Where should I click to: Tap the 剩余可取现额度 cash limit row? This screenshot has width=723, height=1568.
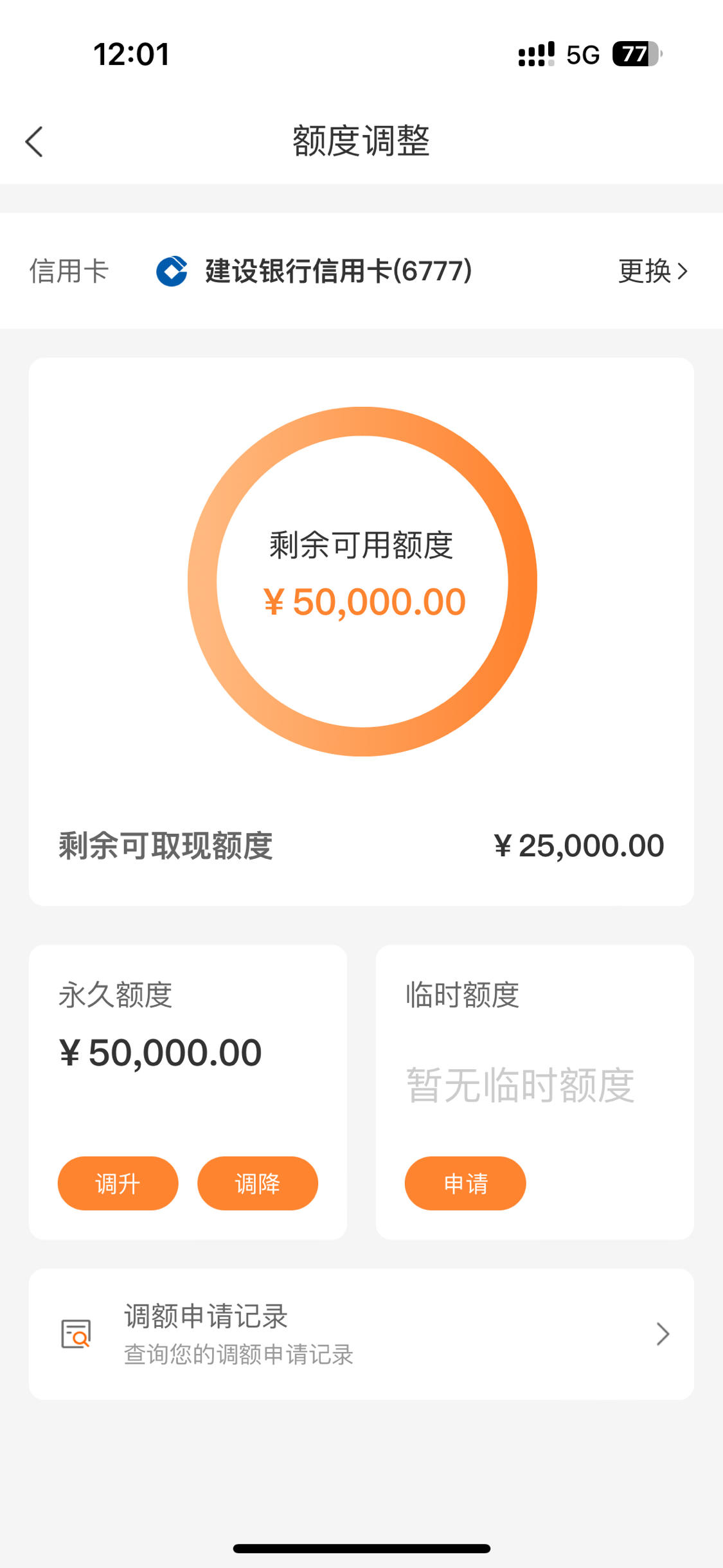point(361,845)
